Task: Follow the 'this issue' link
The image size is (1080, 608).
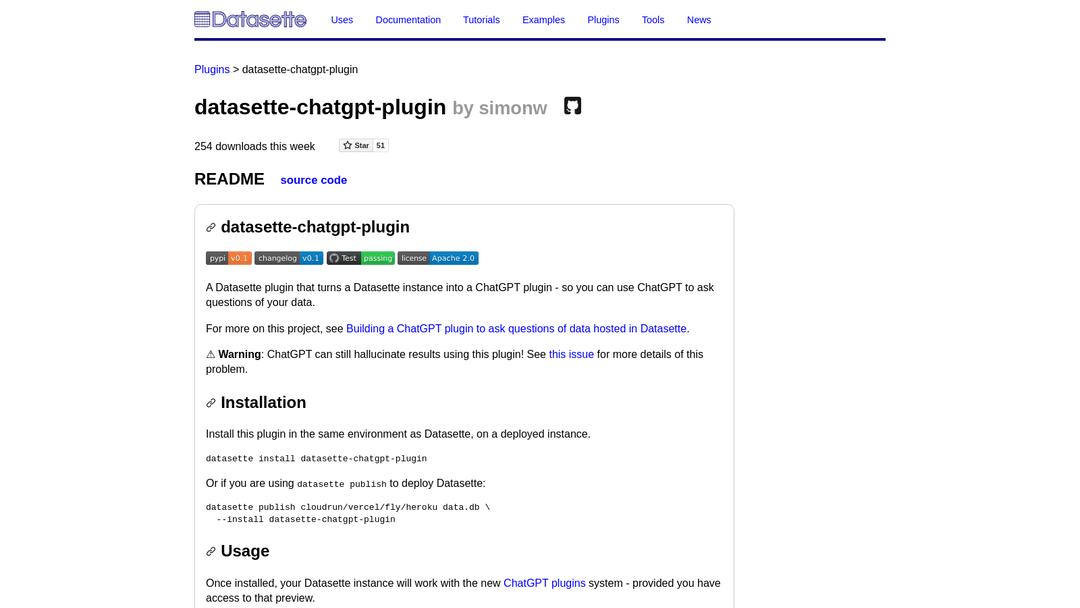Action: click(x=571, y=355)
